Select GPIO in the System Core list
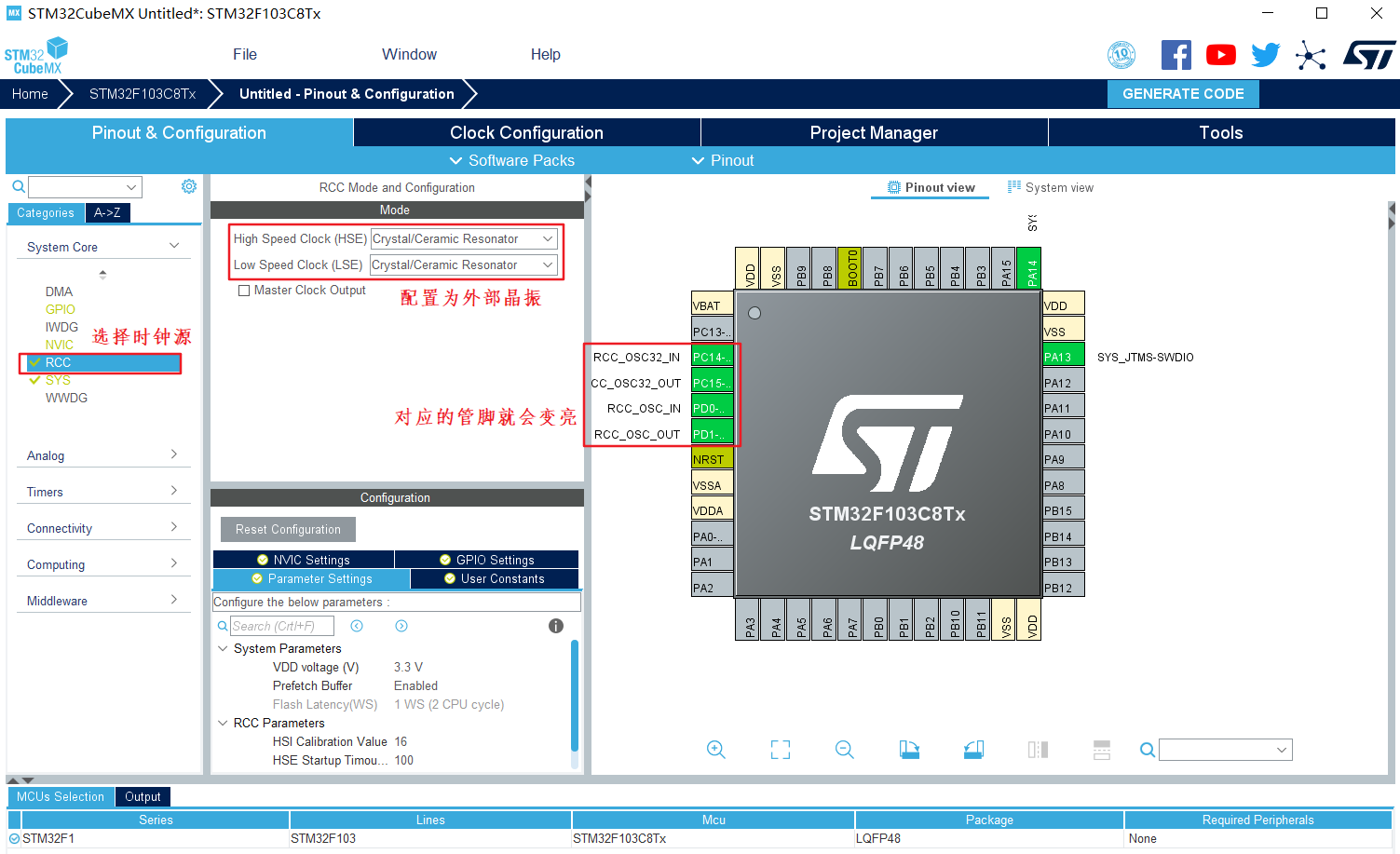The width and height of the screenshot is (1400, 854). [61, 309]
